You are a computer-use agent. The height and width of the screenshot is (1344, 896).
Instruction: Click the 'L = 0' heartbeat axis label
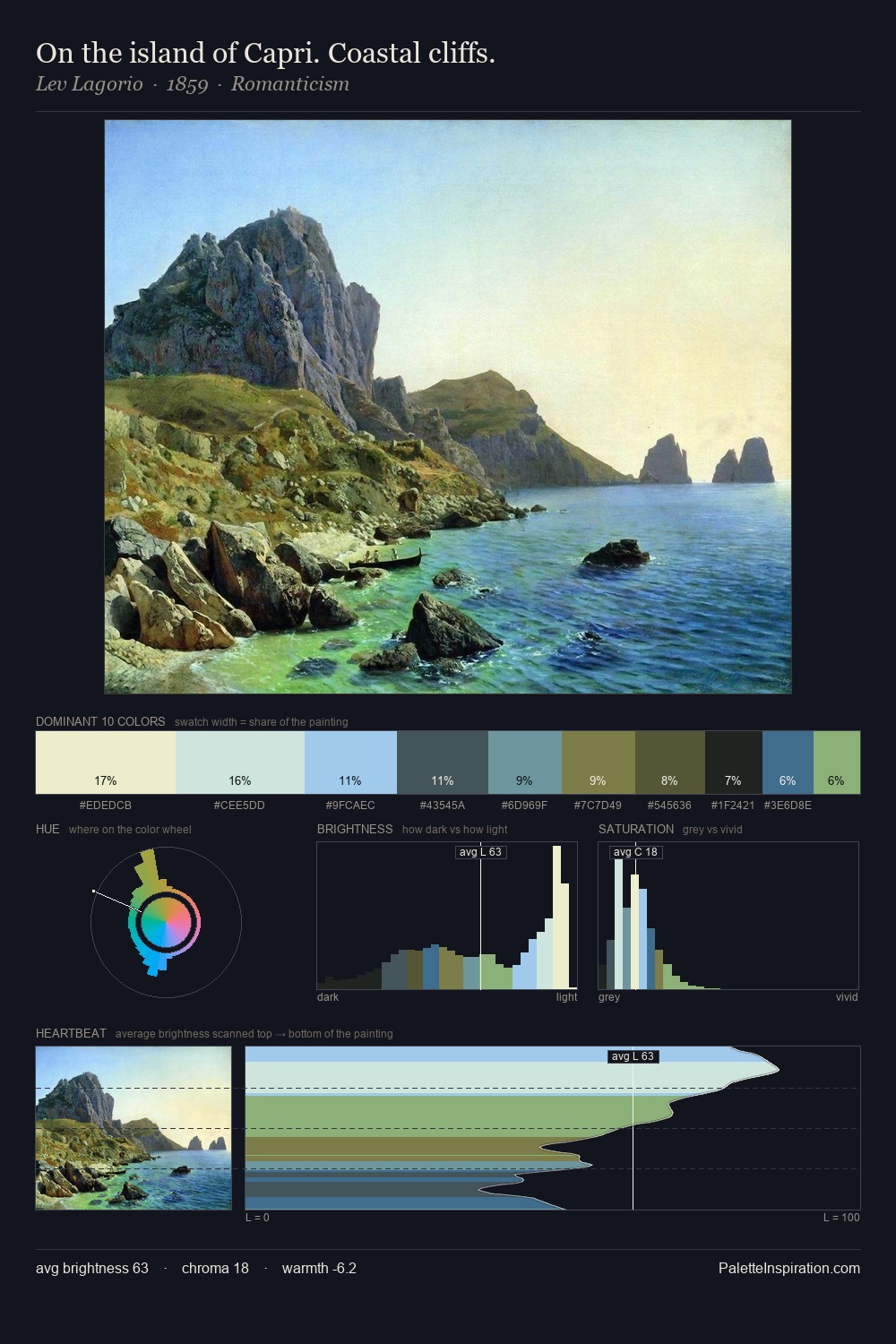[257, 1217]
